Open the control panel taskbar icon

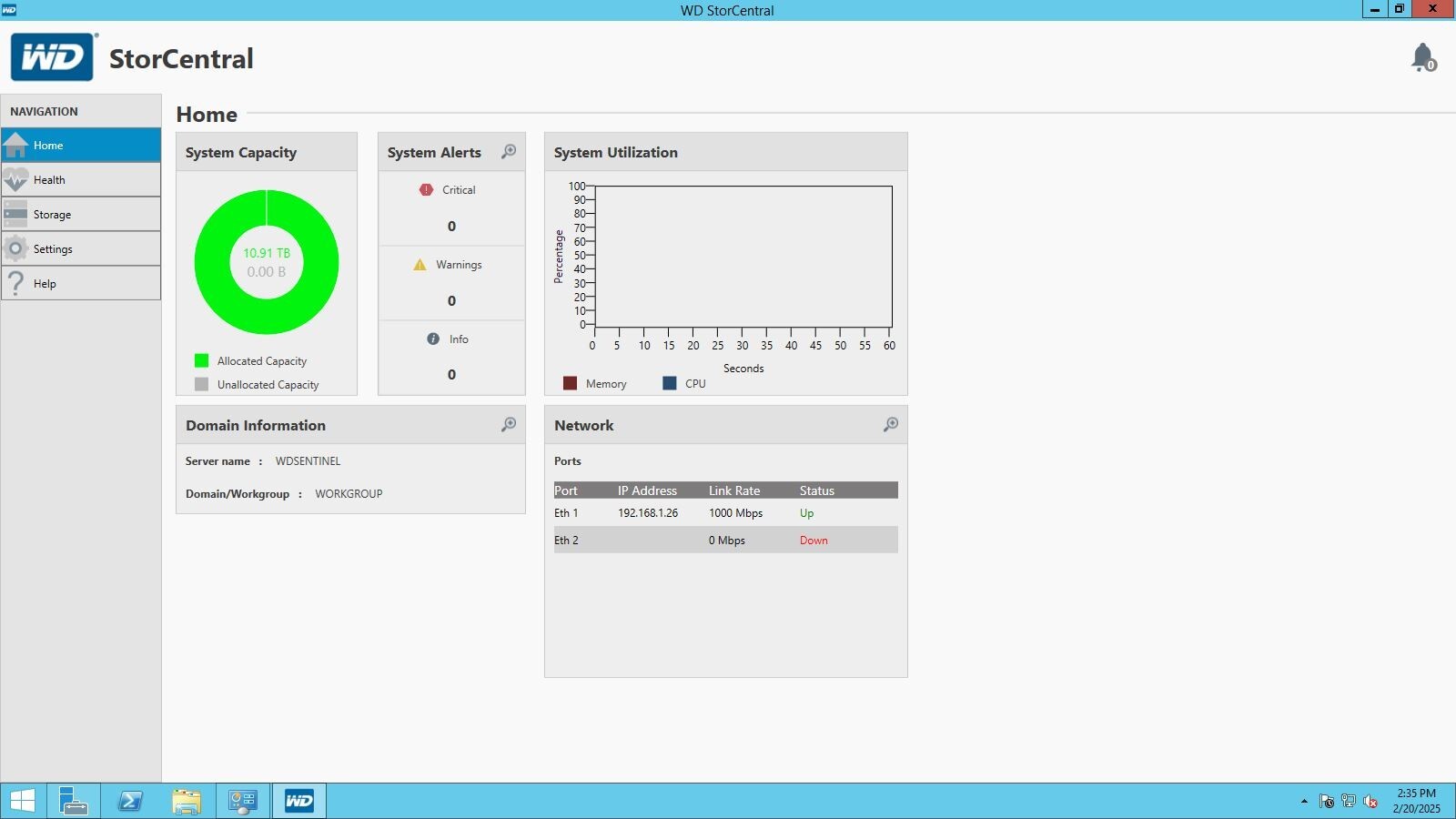(243, 801)
